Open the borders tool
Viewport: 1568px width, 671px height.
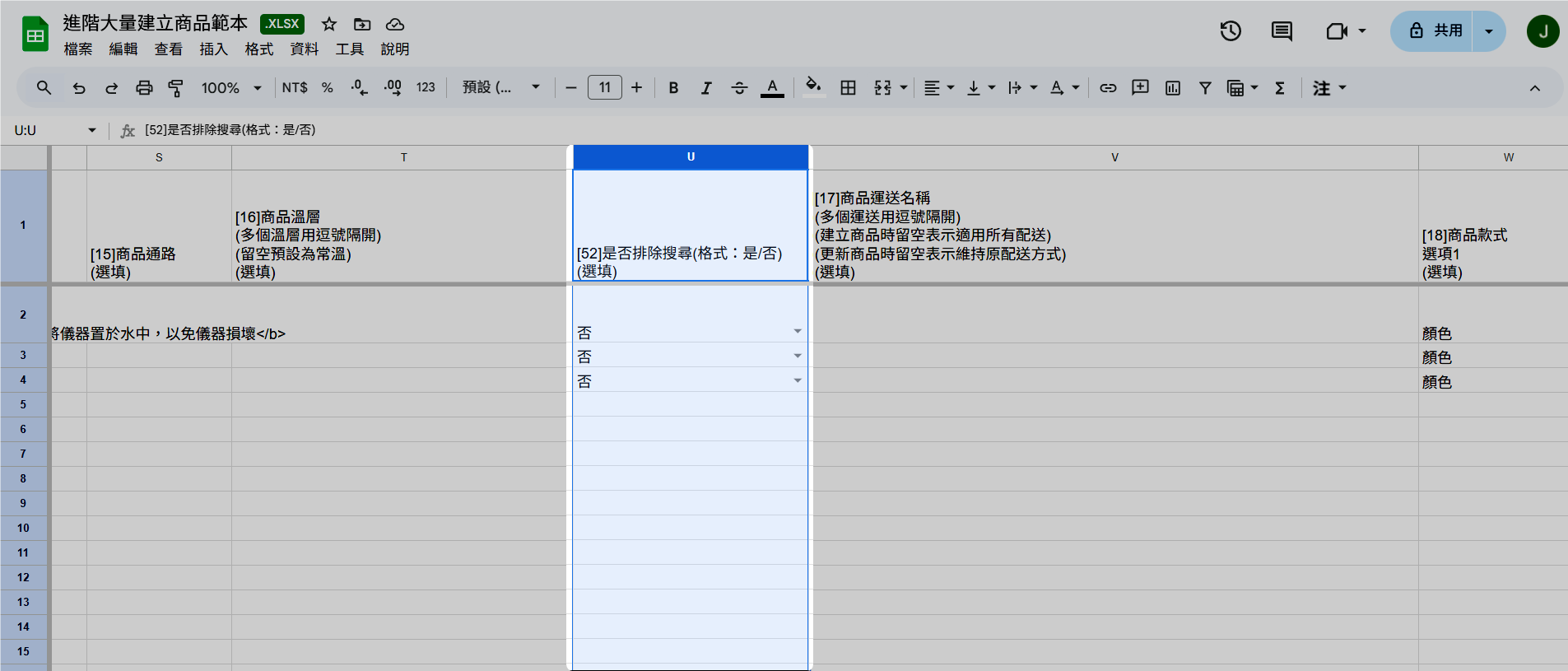tap(848, 88)
